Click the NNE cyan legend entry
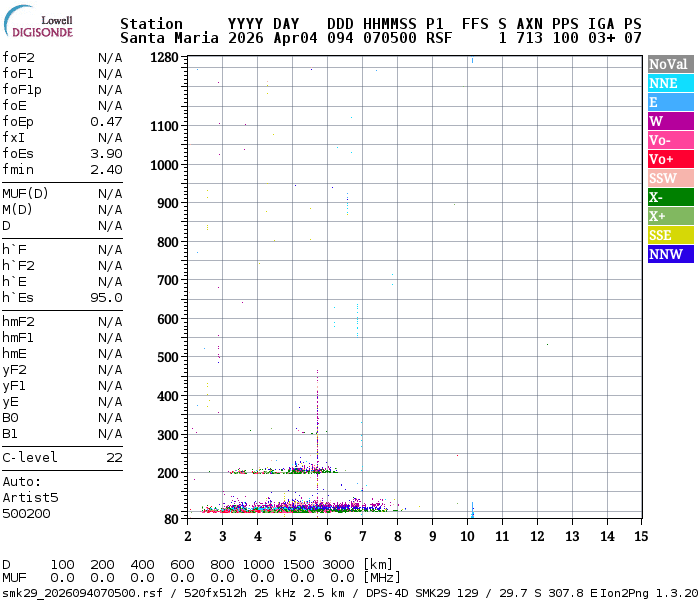Image resolution: width=700 pixels, height=600 pixels. 669,83
